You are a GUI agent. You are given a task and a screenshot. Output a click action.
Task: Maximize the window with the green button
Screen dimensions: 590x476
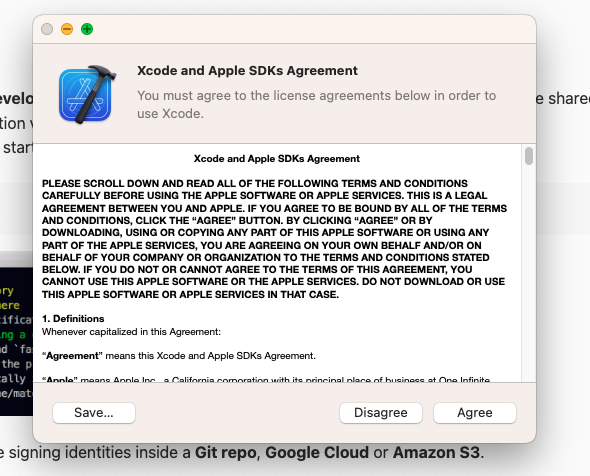tap(87, 29)
